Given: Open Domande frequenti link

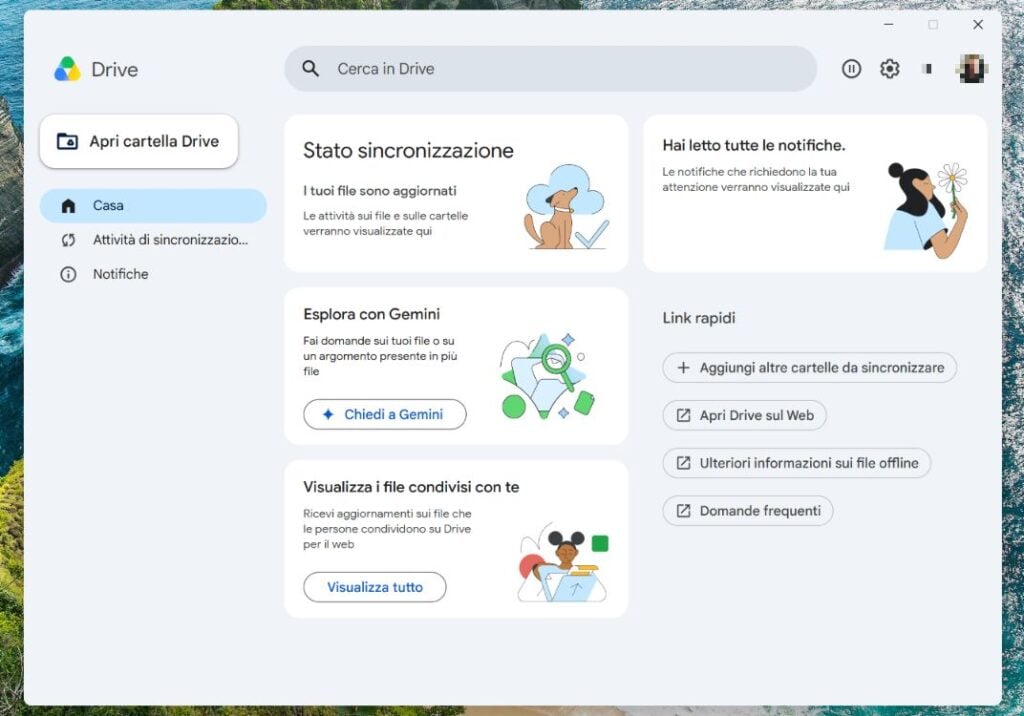Looking at the screenshot, I should tap(748, 511).
